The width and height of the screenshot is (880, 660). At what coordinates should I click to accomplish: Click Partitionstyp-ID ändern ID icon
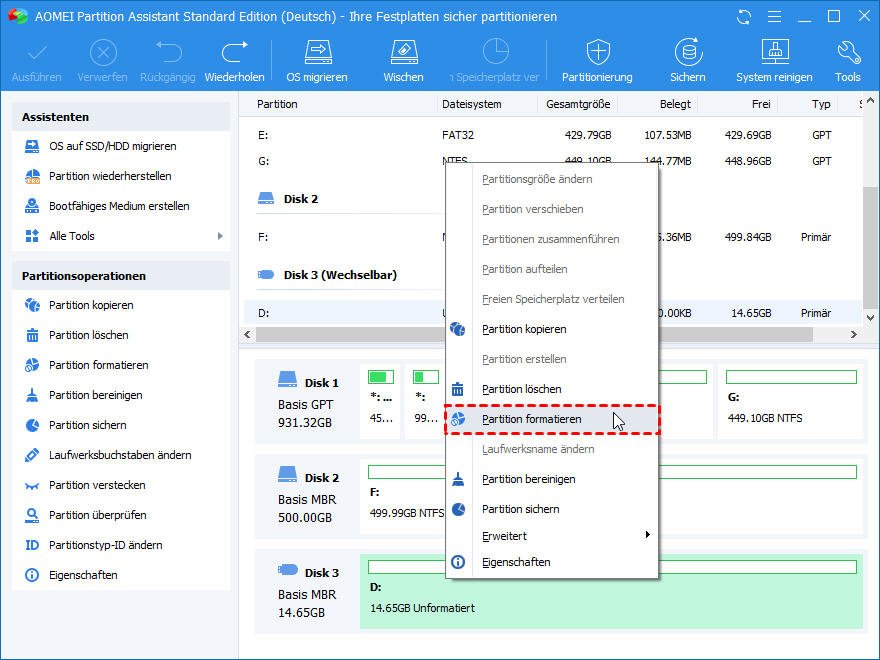(x=32, y=545)
